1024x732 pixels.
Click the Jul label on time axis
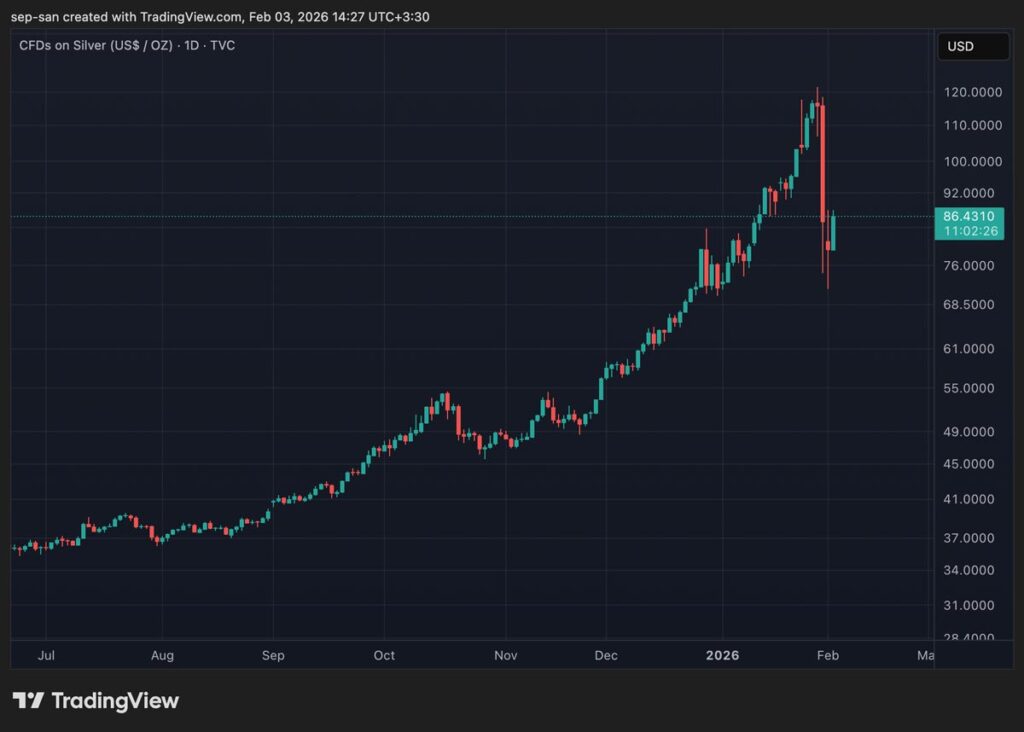(x=46, y=655)
